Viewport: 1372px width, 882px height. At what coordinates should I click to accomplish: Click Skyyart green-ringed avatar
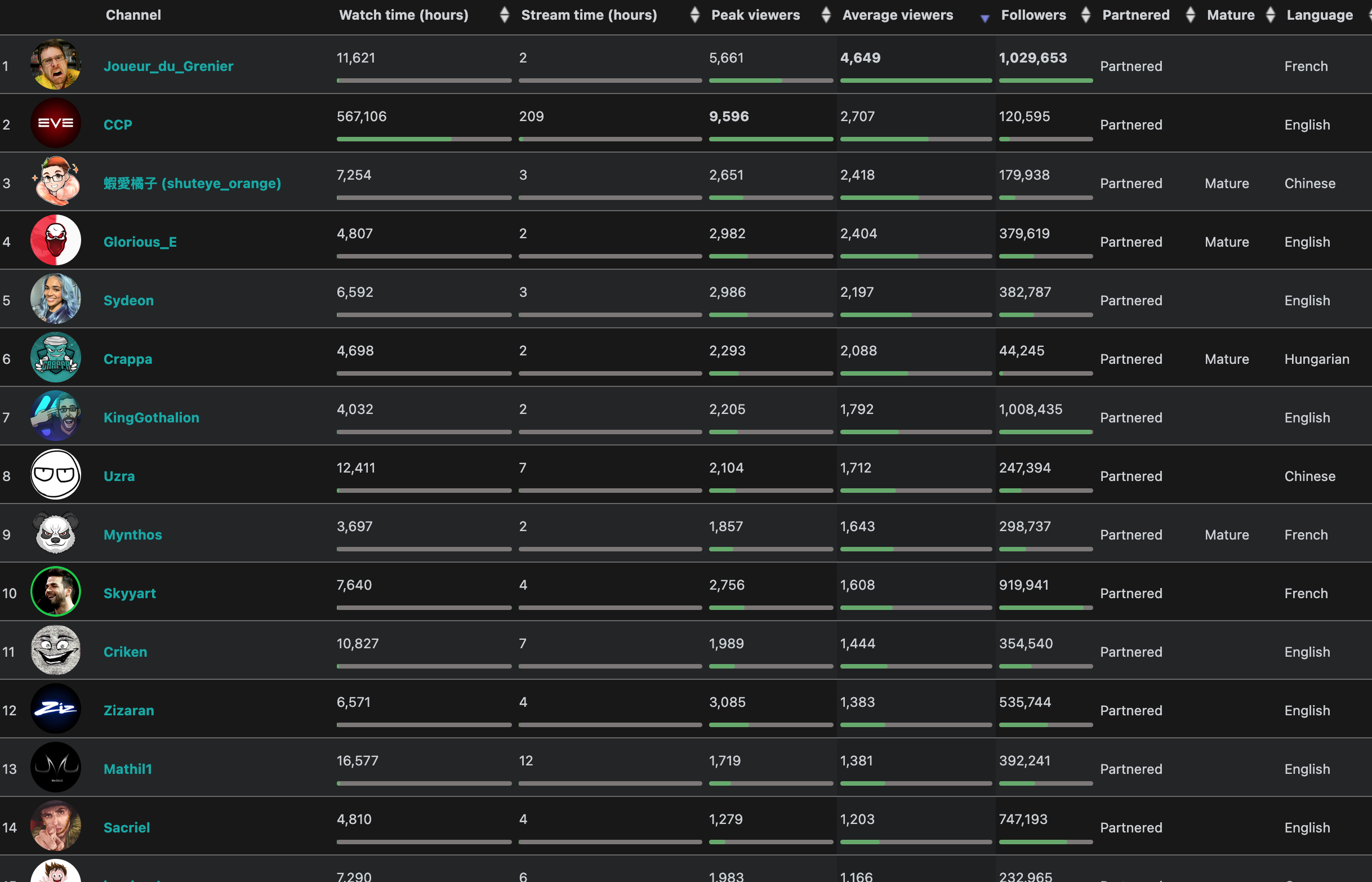pyautogui.click(x=56, y=591)
